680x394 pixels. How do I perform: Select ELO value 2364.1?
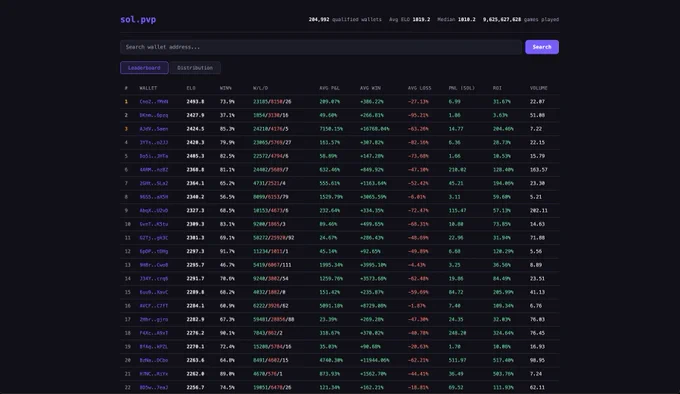195,183
